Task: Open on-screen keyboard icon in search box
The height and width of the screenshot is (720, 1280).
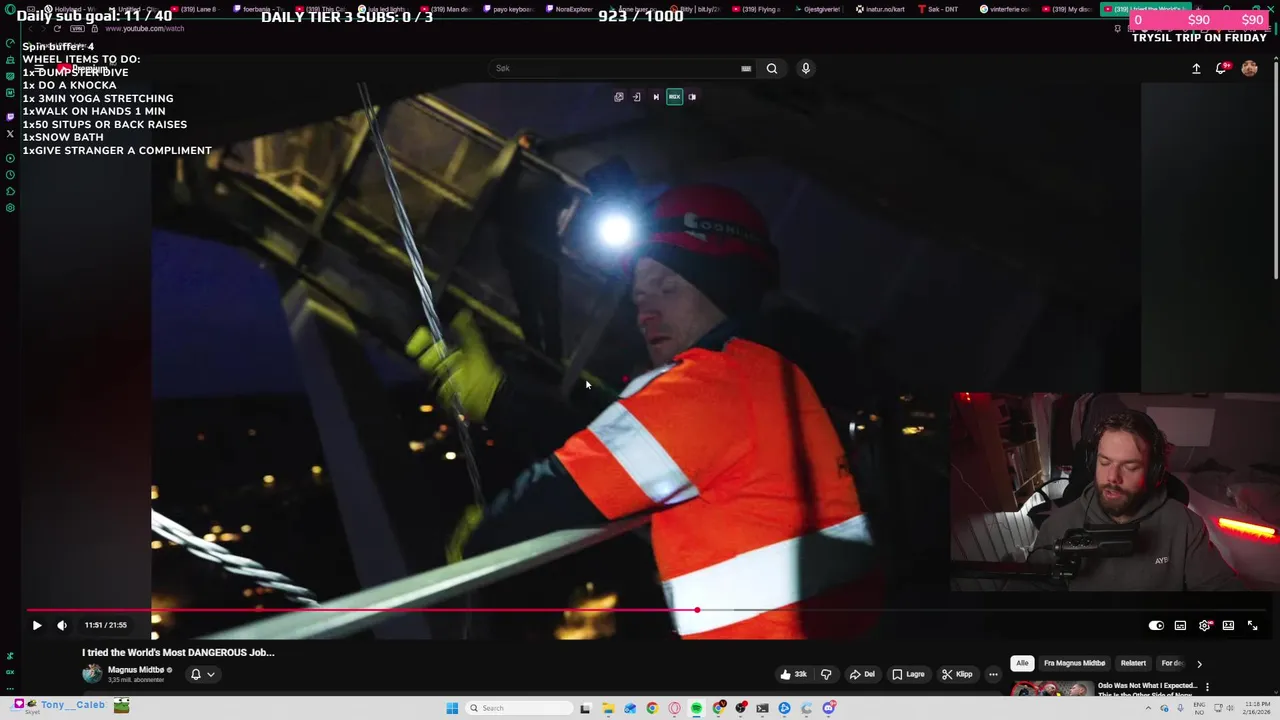Action: point(746,68)
